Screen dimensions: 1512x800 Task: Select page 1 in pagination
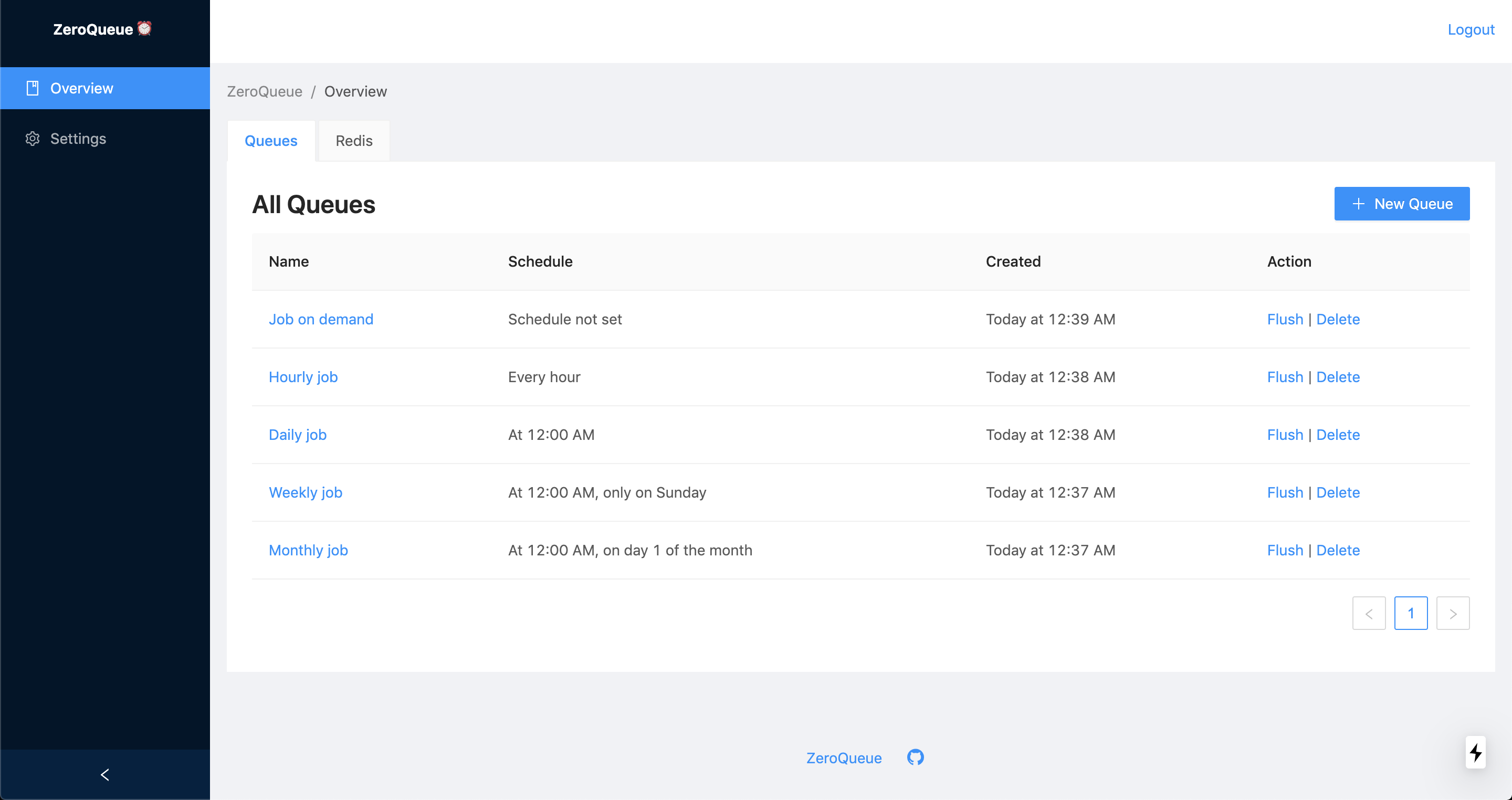(1410, 613)
